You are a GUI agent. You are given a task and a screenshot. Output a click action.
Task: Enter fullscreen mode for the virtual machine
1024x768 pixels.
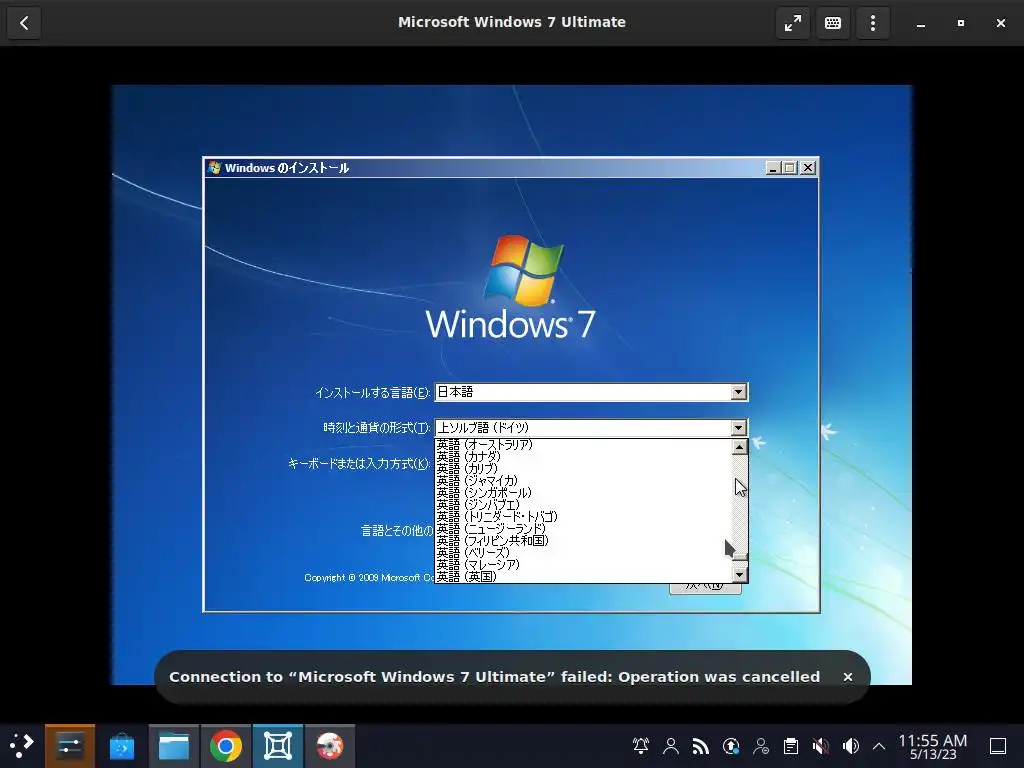click(793, 23)
